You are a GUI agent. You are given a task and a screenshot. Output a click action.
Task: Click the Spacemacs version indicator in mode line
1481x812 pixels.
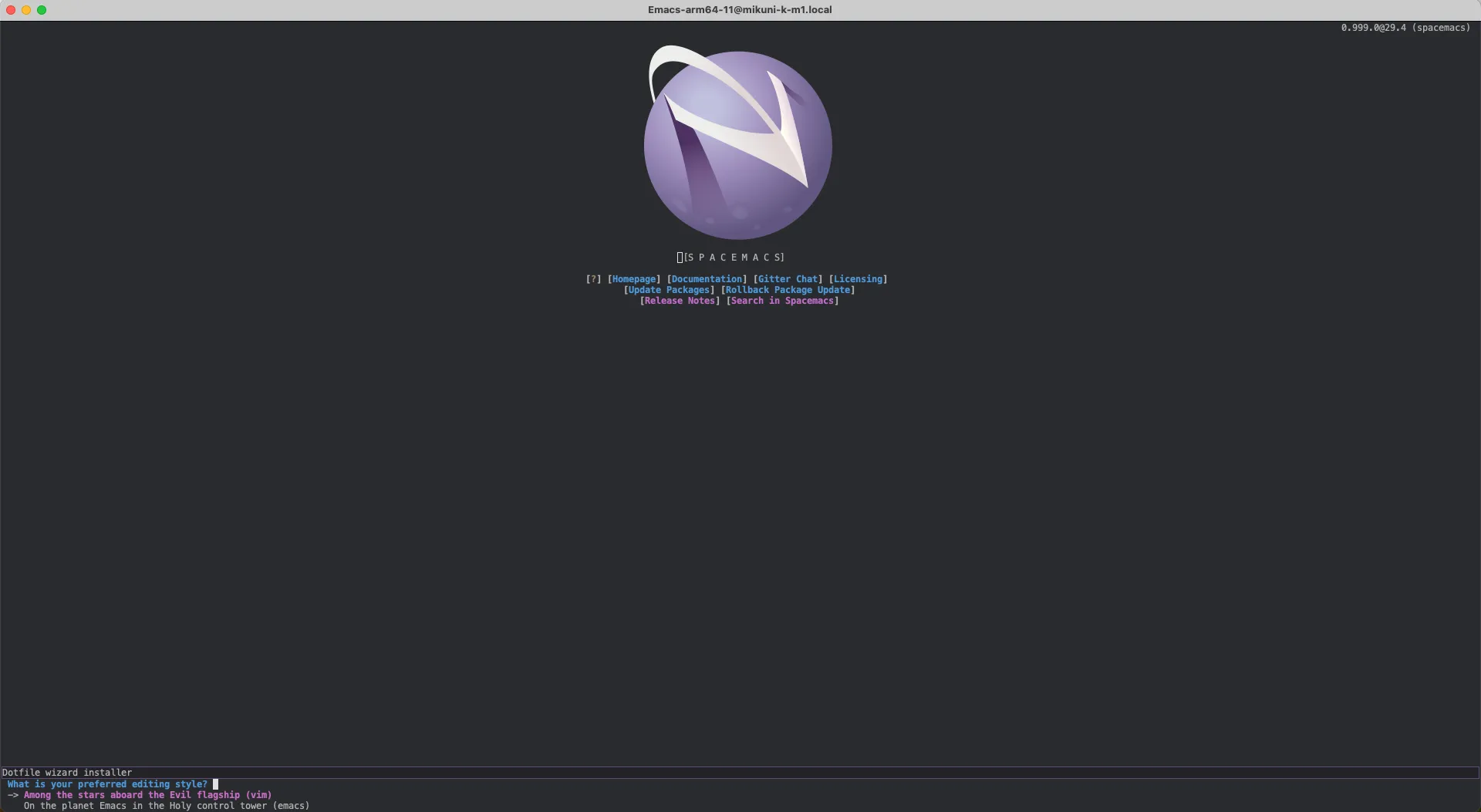(x=1405, y=27)
